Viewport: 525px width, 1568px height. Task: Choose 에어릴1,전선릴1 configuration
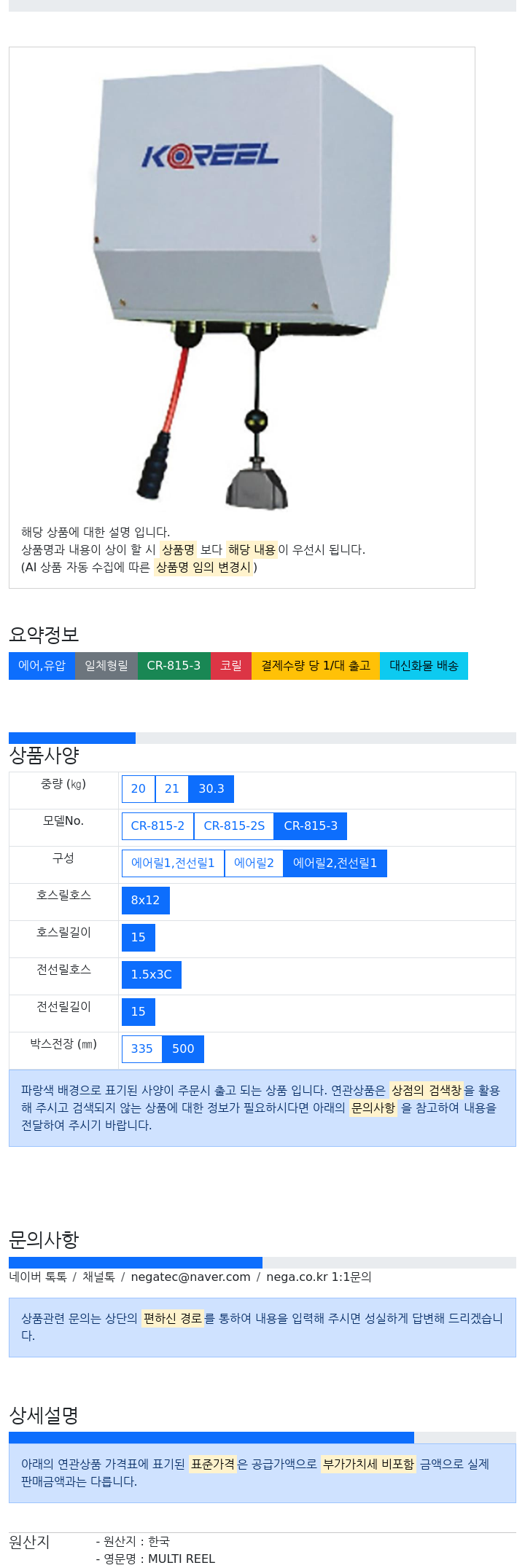coord(173,863)
